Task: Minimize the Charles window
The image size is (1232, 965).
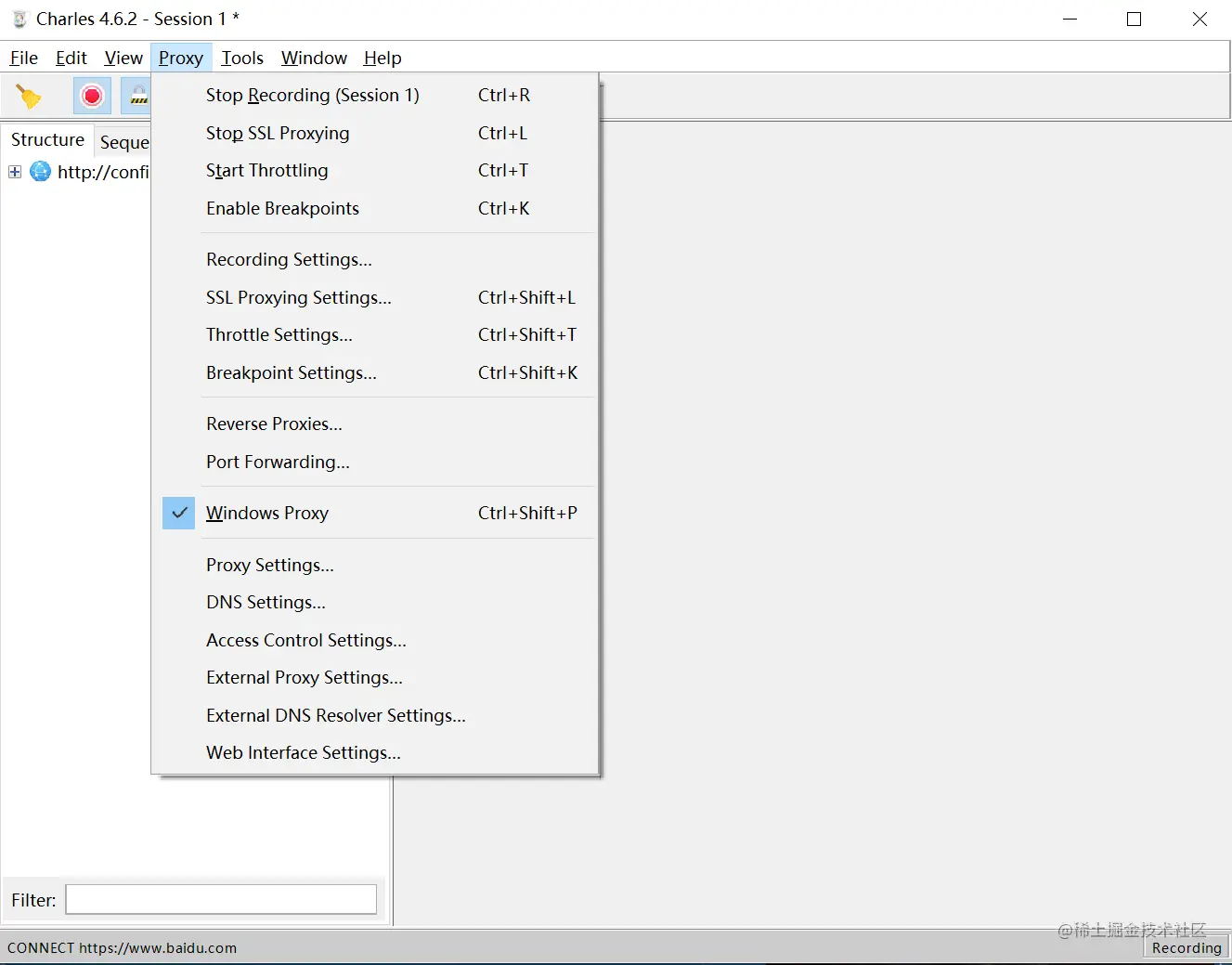Action: click(1070, 19)
